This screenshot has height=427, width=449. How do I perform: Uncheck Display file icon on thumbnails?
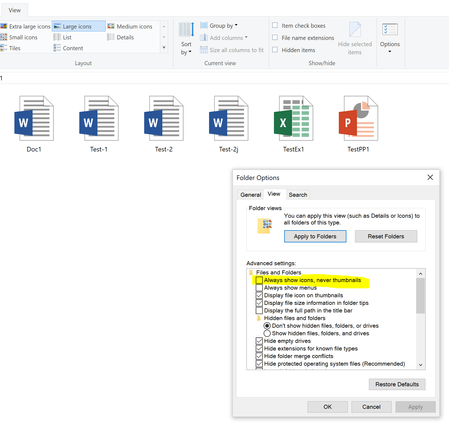(x=259, y=295)
